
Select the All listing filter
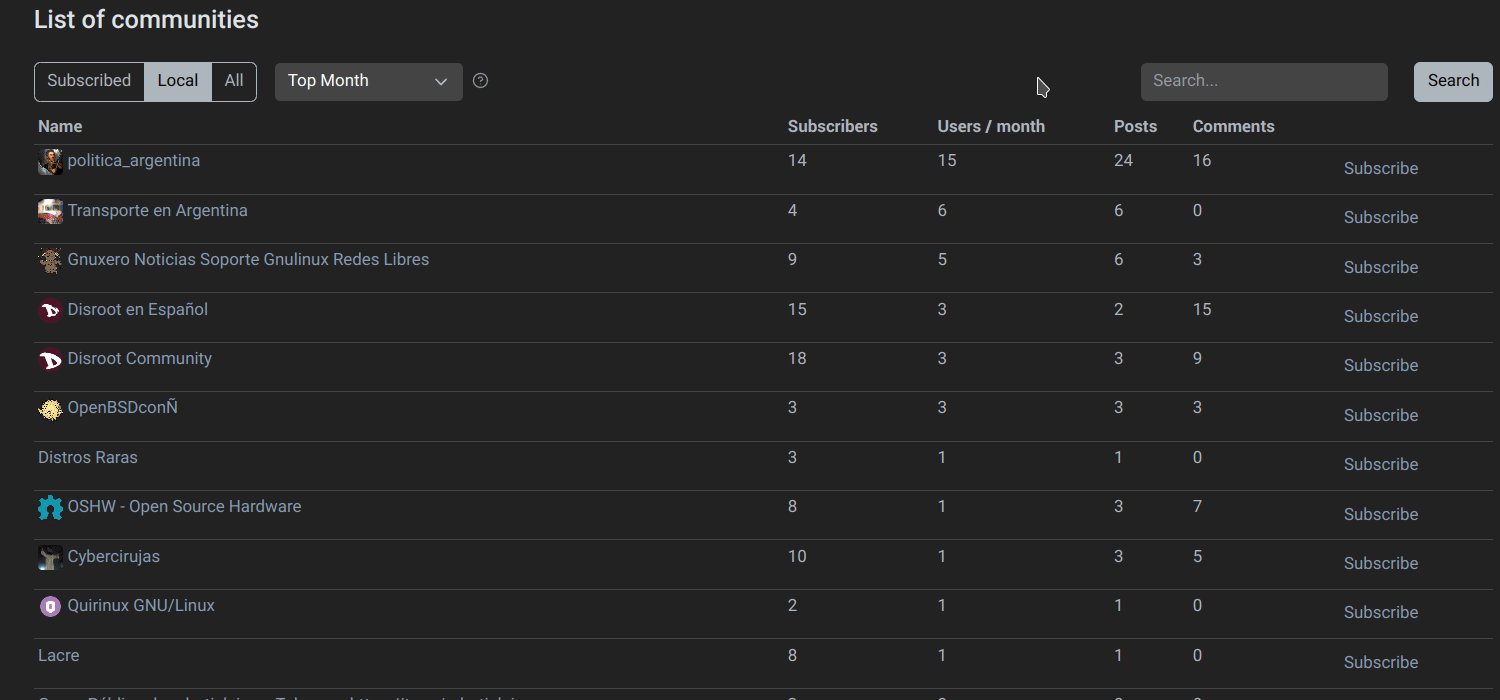point(234,81)
